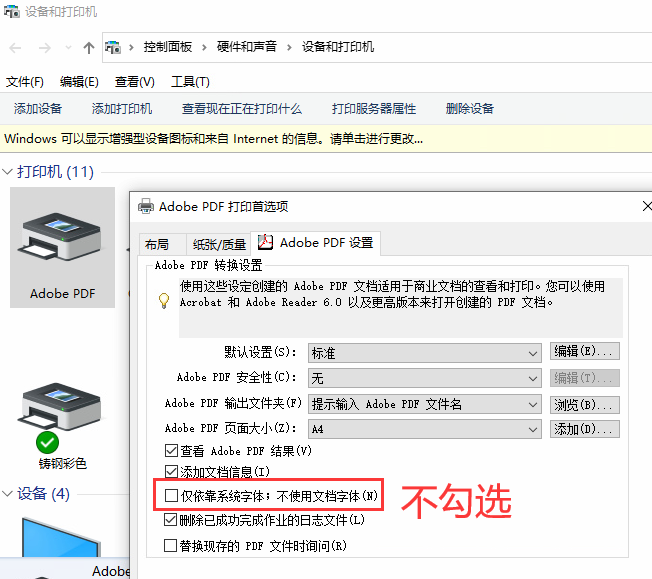The height and width of the screenshot is (579, 652).
Task: Click the Up arrow navigation button
Action: pos(88,48)
